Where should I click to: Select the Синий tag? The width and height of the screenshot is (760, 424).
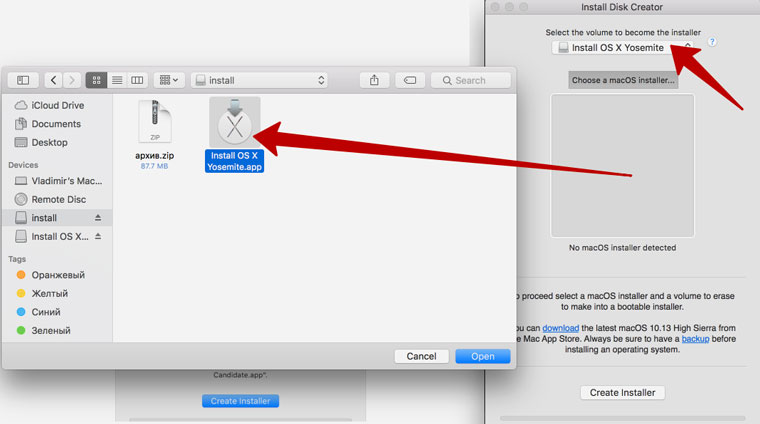click(58, 312)
